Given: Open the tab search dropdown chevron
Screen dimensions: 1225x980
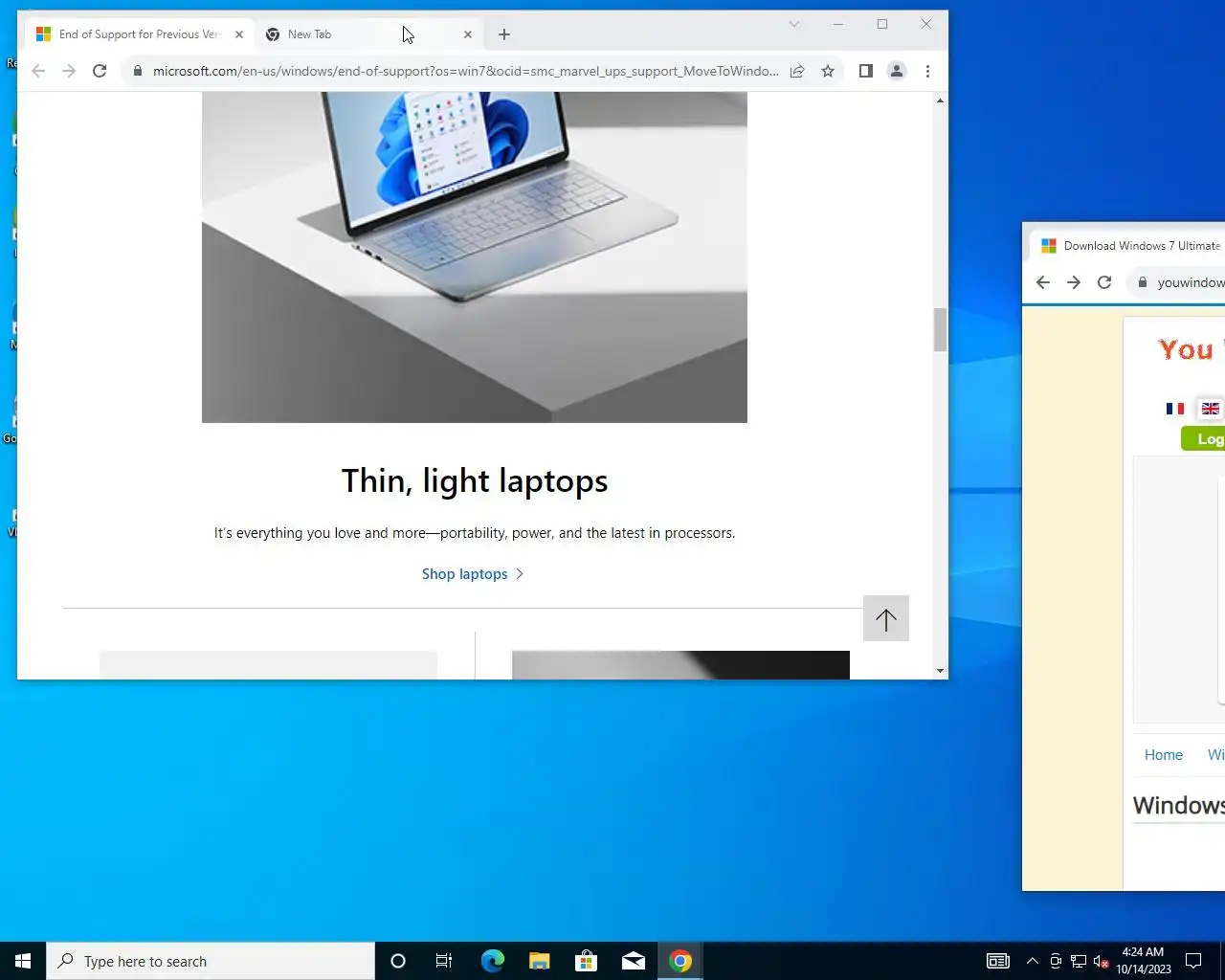Looking at the screenshot, I should coord(793,24).
